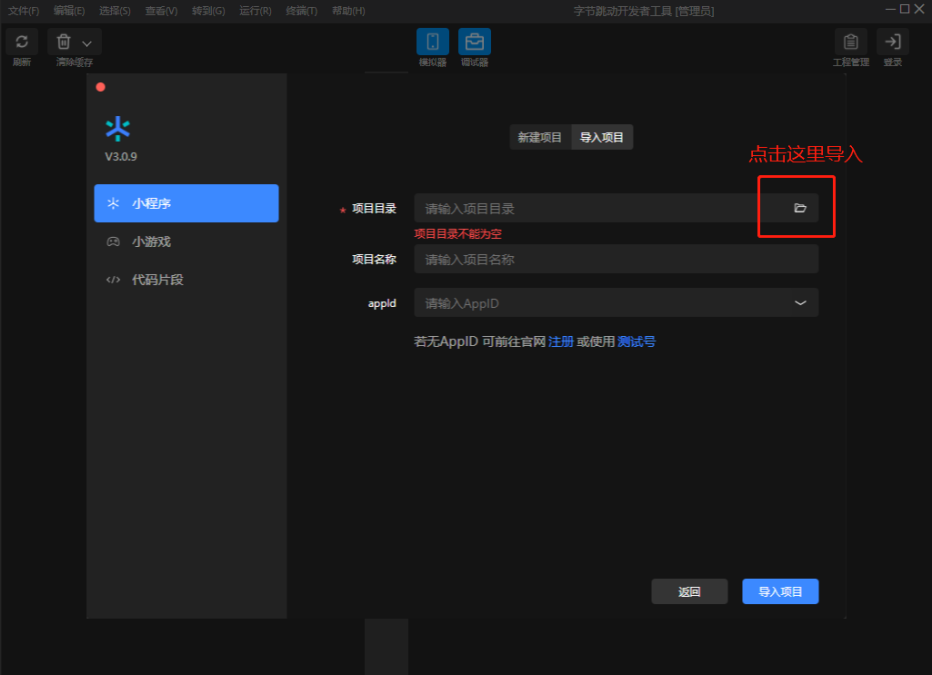Open the 运行(R) menu

pos(255,11)
